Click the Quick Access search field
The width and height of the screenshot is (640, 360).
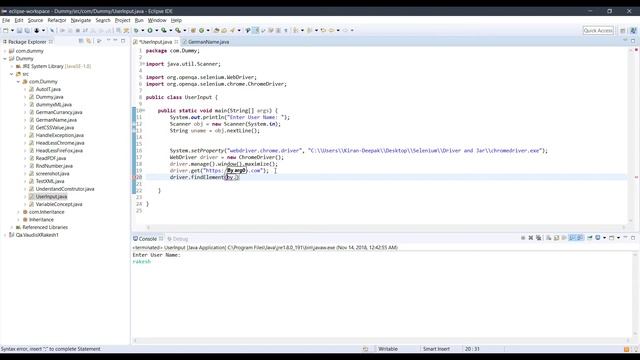click(x=598, y=30)
